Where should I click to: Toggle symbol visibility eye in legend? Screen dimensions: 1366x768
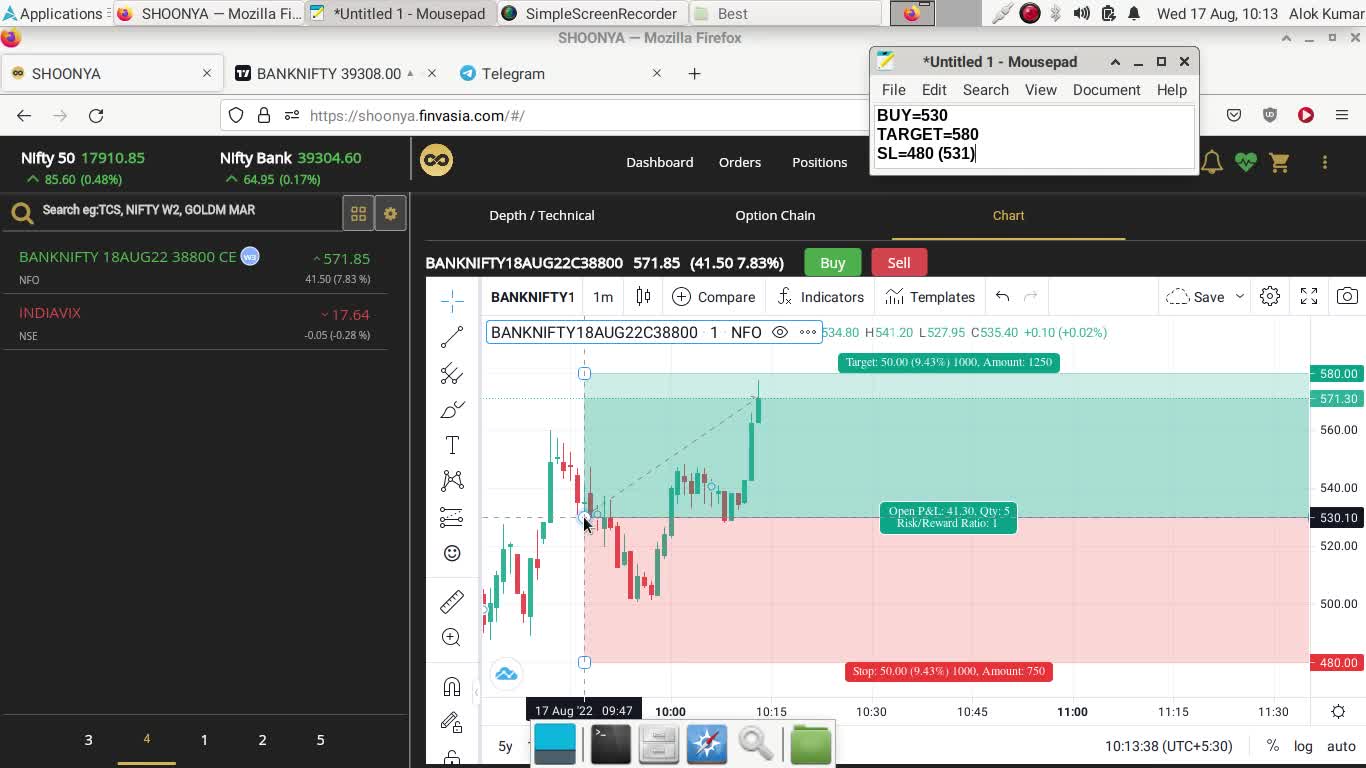point(780,332)
